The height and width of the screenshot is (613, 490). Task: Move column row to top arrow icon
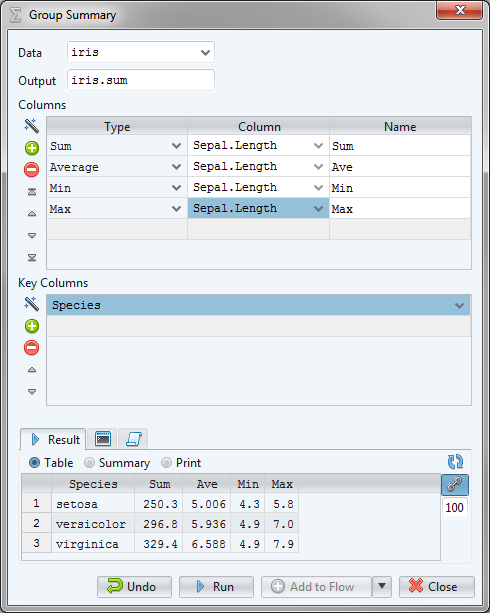(x=32, y=192)
